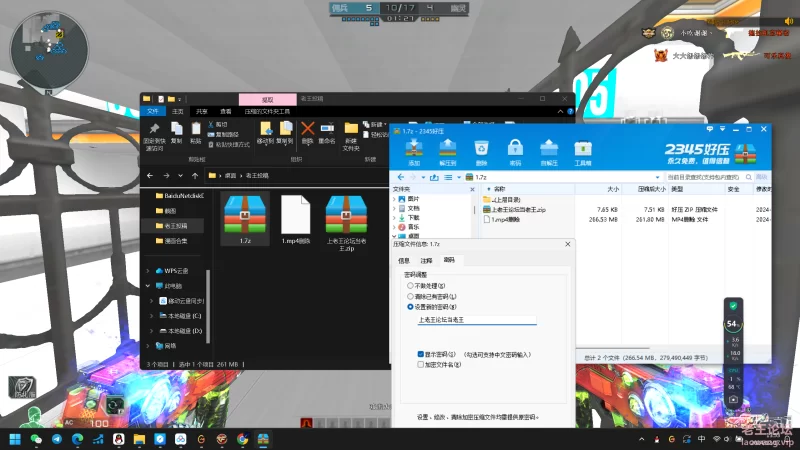Expand the 下载 node in 2345好压 folder tree
800x450 pixels.
(394, 218)
